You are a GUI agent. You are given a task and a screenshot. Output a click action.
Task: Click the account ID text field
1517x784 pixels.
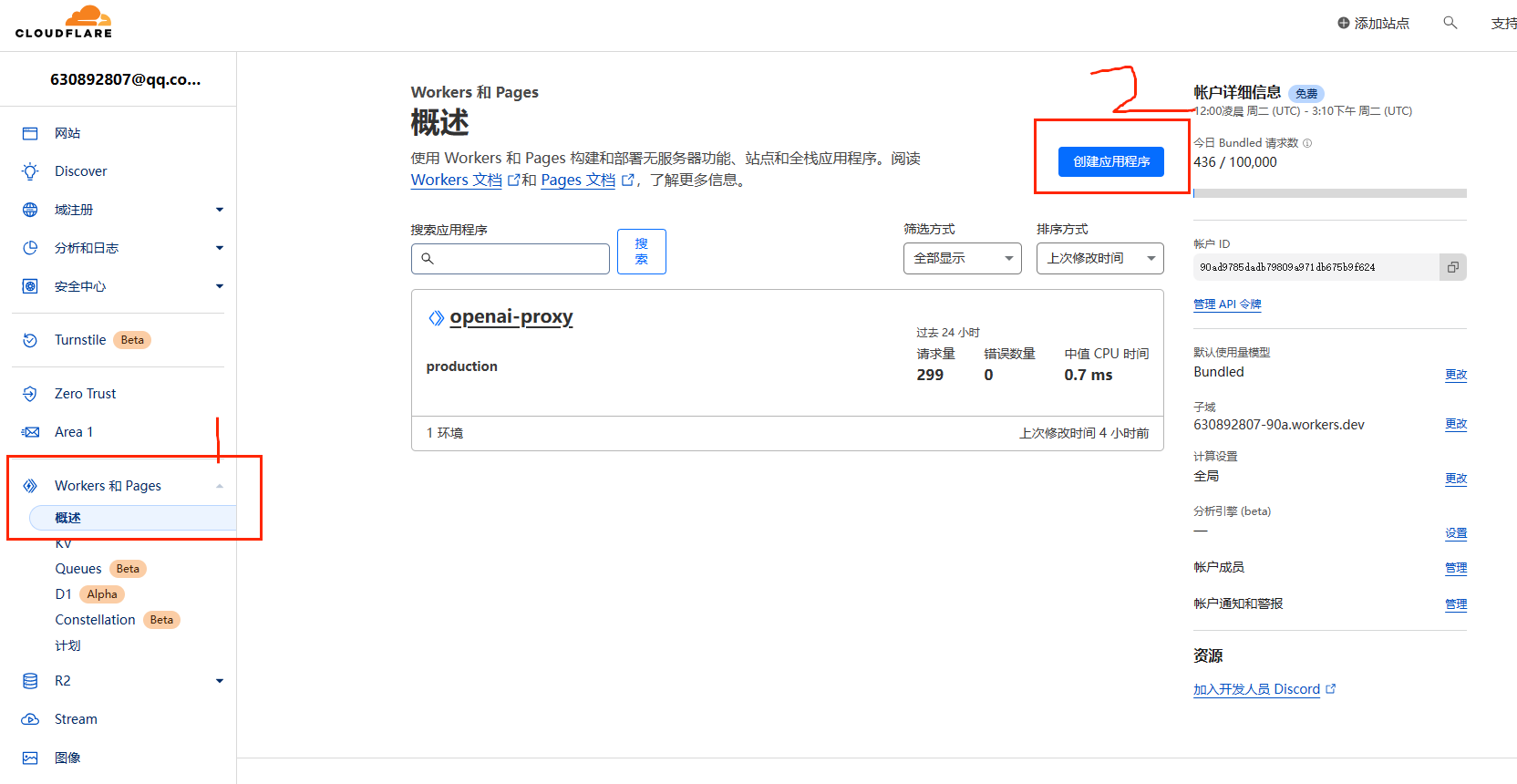pyautogui.click(x=1316, y=267)
